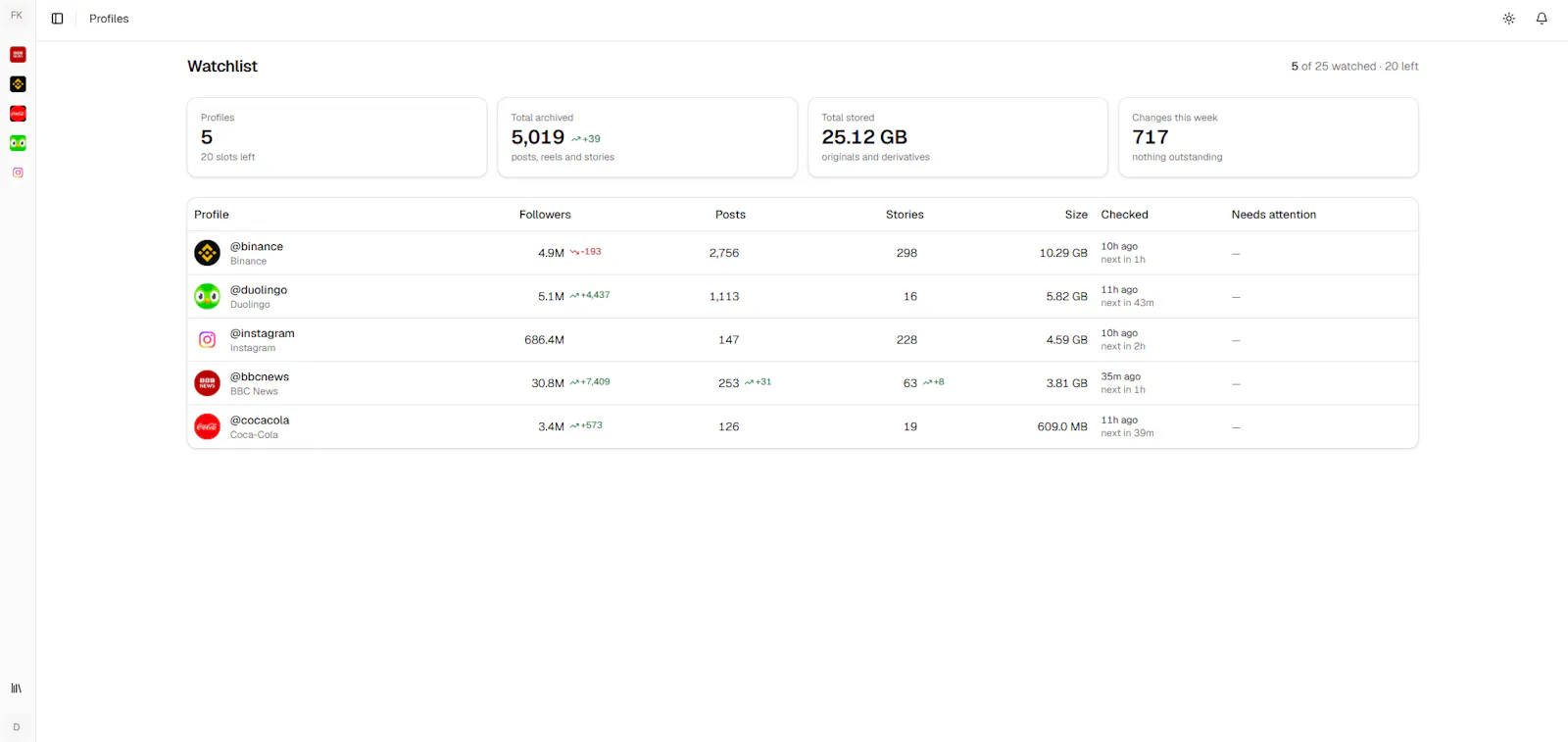This screenshot has width=1568, height=742.
Task: Click the Duolingo owl avatar in the table
Action: (207, 296)
